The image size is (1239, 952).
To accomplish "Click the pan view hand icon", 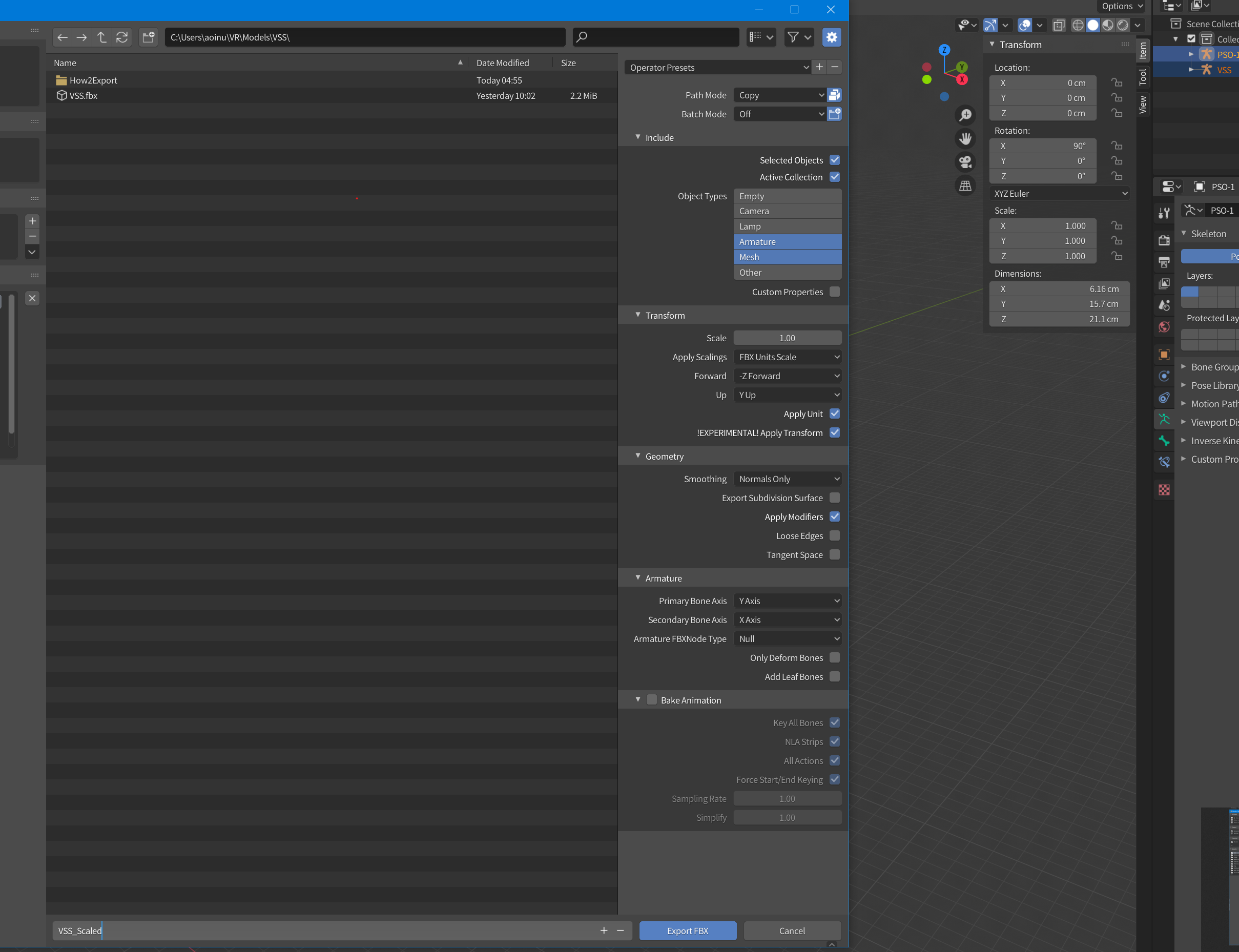I will (x=965, y=138).
